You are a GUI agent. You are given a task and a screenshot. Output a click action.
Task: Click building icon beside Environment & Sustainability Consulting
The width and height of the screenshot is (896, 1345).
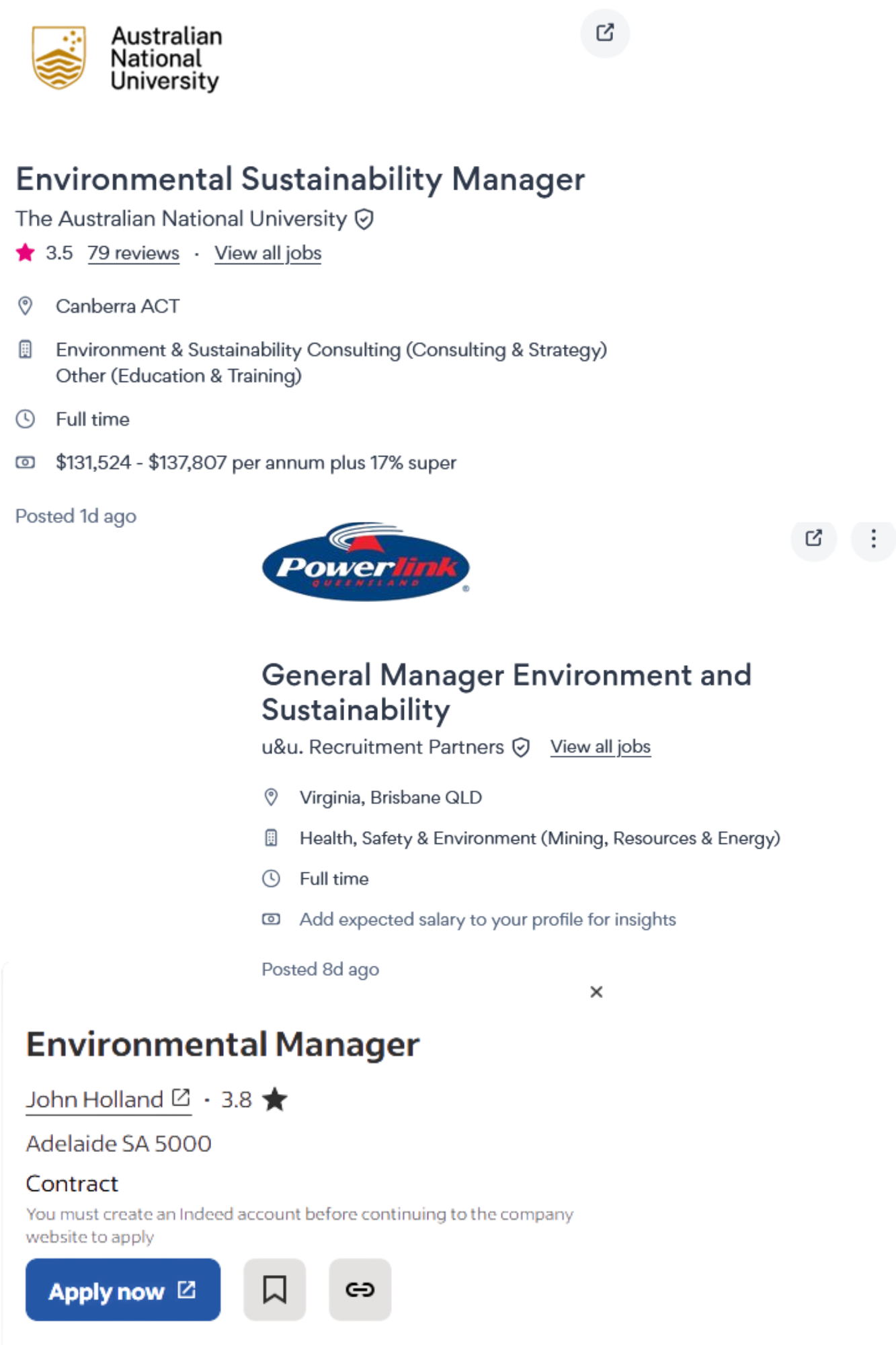coord(25,350)
